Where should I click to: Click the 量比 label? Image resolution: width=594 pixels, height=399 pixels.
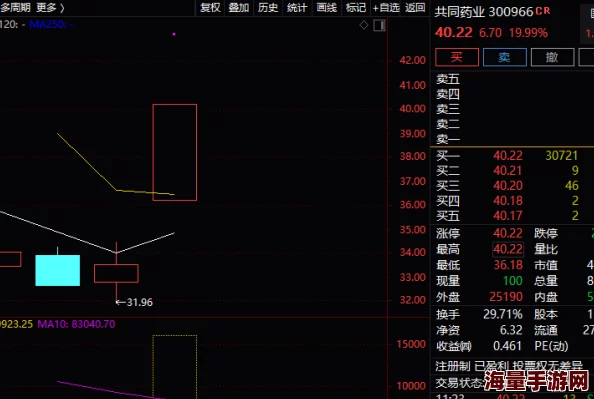click(546, 249)
